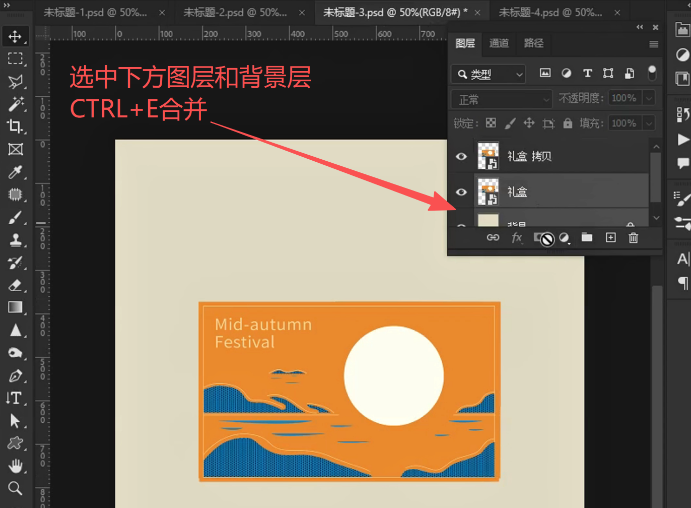Select the Brush tool
The image size is (691, 508).
(x=15, y=217)
